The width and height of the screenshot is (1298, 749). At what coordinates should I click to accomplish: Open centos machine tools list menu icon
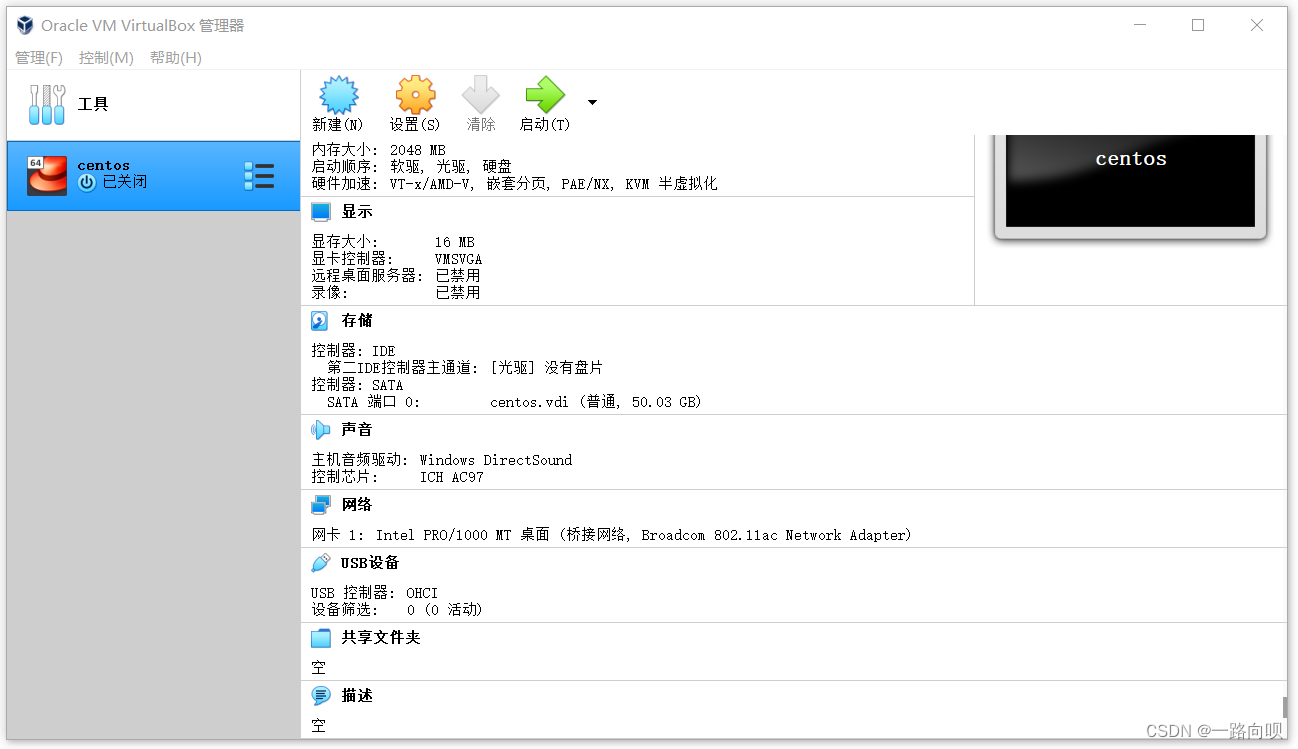(259, 176)
